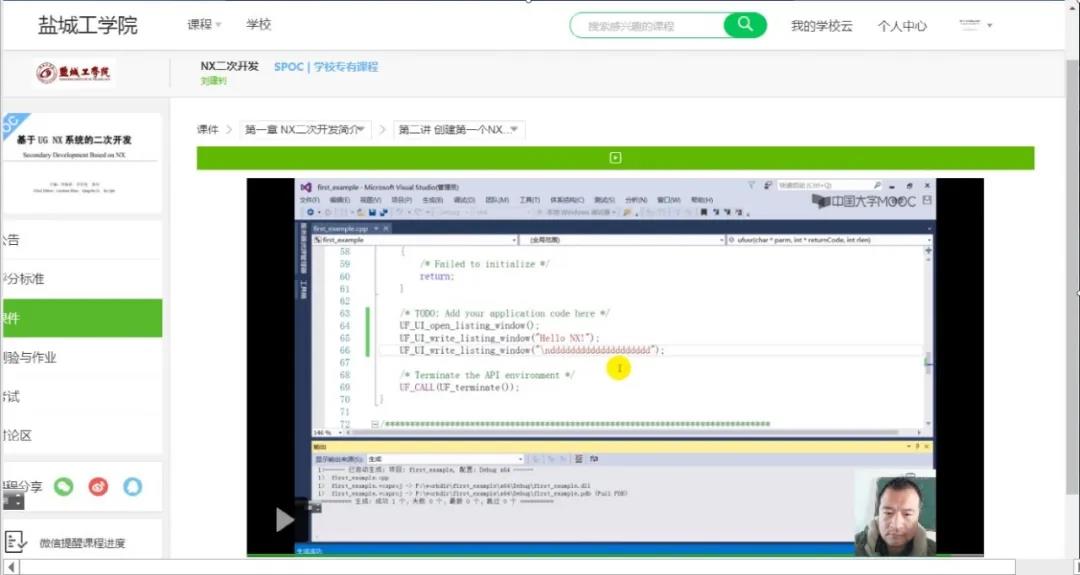This screenshot has height=575, width=1080.
Task: Share course via Weibo icon
Action: [x=98, y=486]
